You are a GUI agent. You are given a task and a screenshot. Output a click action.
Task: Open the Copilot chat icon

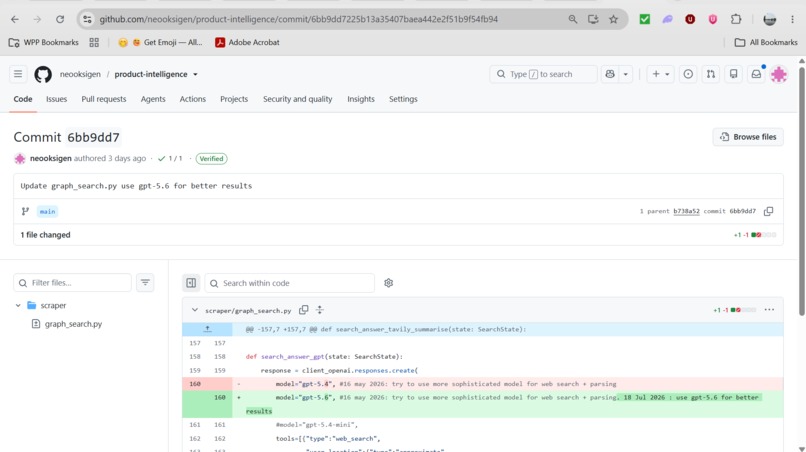pyautogui.click(x=610, y=74)
